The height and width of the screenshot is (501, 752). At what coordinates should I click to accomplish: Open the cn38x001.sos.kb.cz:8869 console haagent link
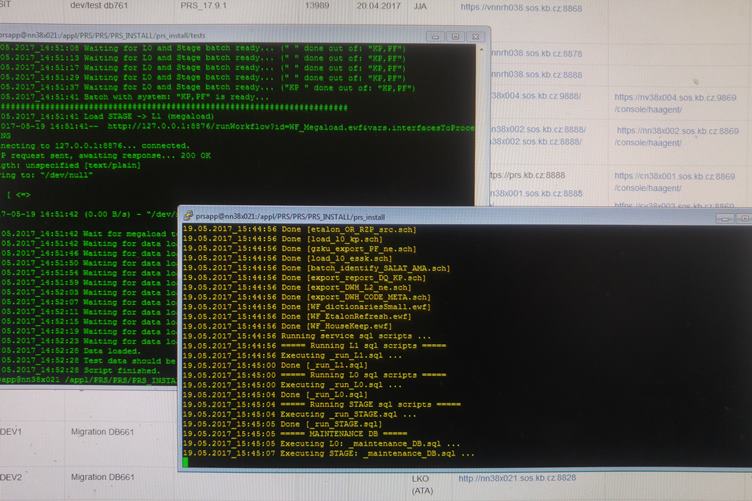(674, 182)
